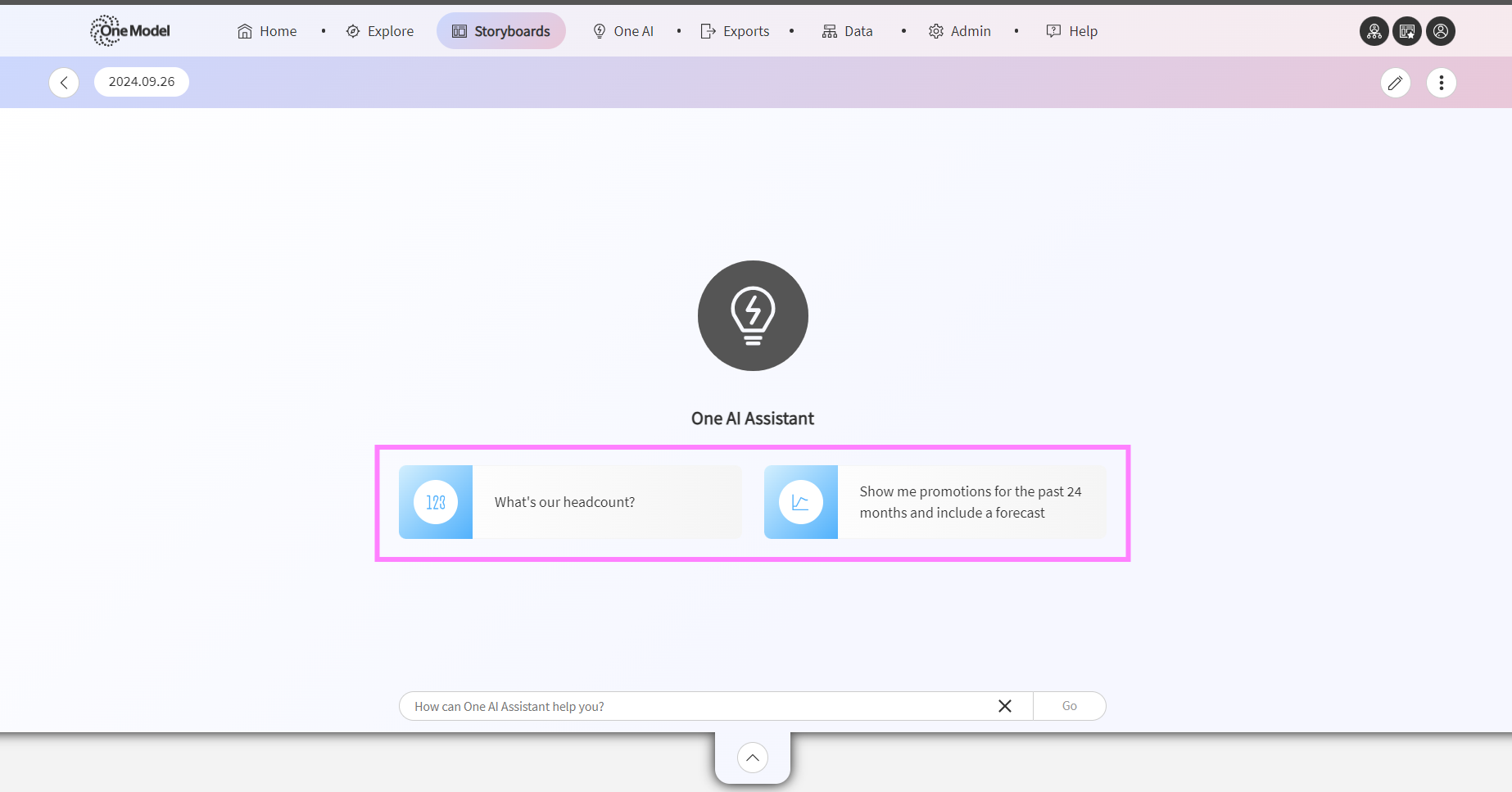1512x792 pixels.
Task: Click the One AI Assistant lightbulb icon
Action: click(x=753, y=315)
